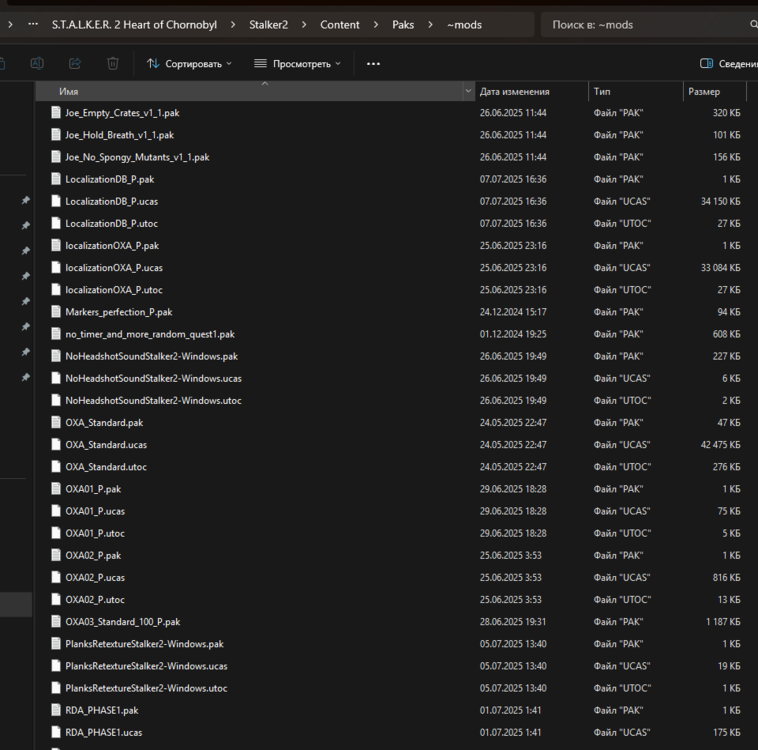The height and width of the screenshot is (750, 758).
Task: Click the delete (trash) toolbar icon
Action: [x=113, y=63]
